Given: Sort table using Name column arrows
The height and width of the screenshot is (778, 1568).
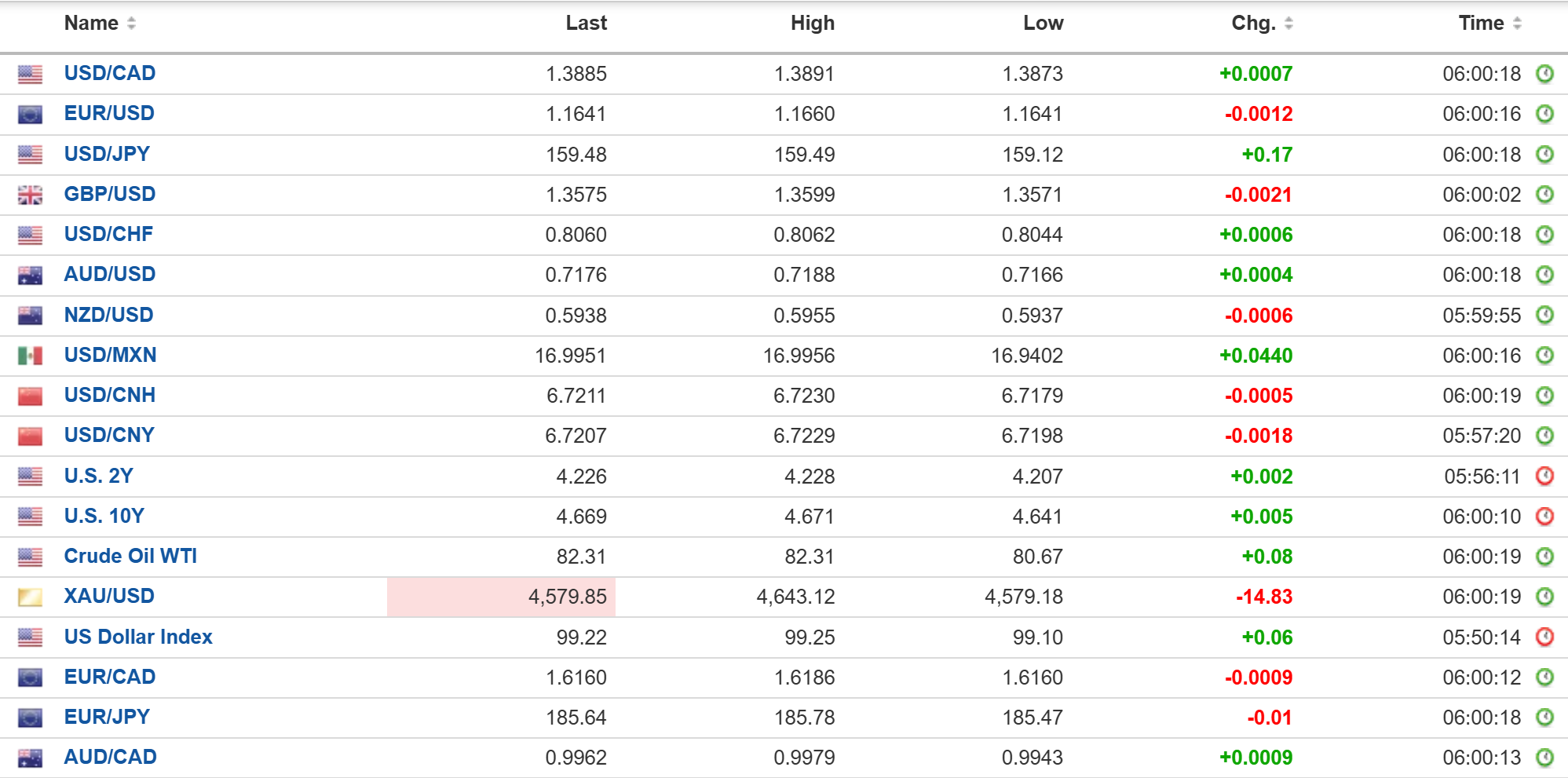Looking at the screenshot, I should click(x=131, y=24).
